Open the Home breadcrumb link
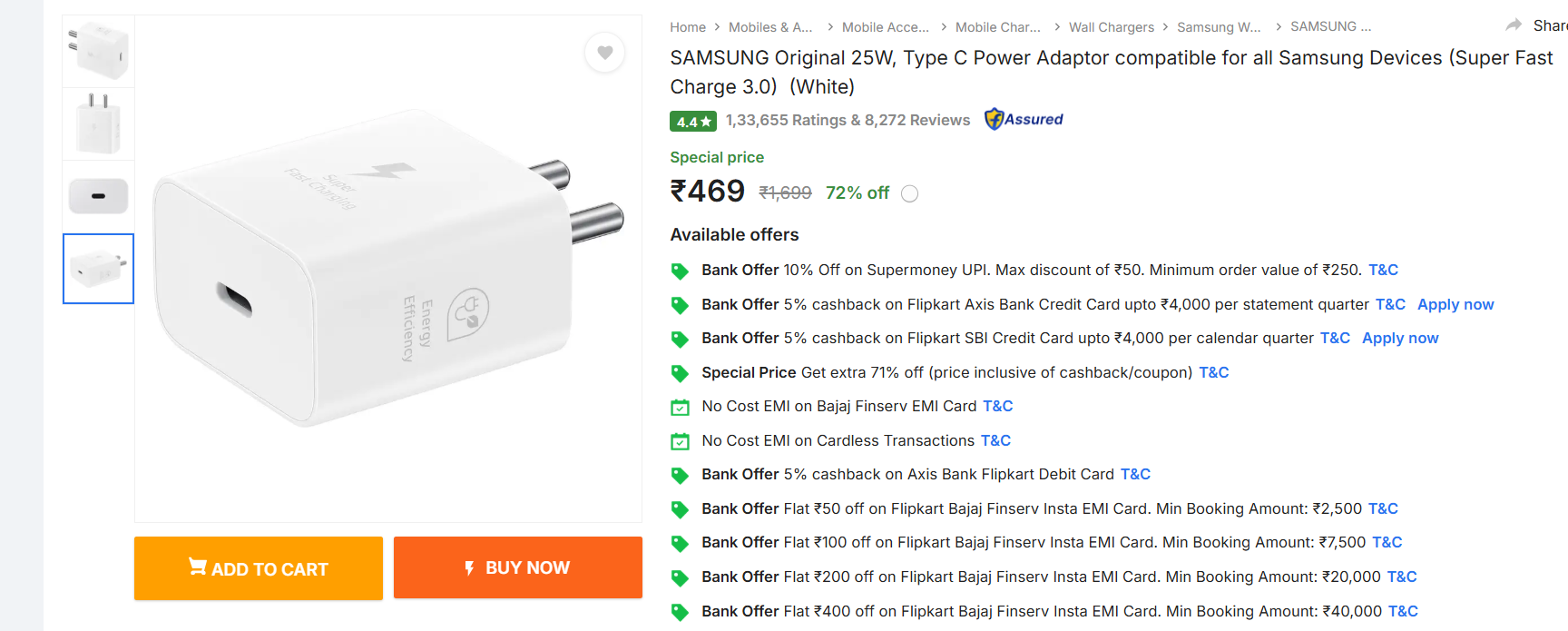Viewport: 1568px width, 631px height. 687,27
